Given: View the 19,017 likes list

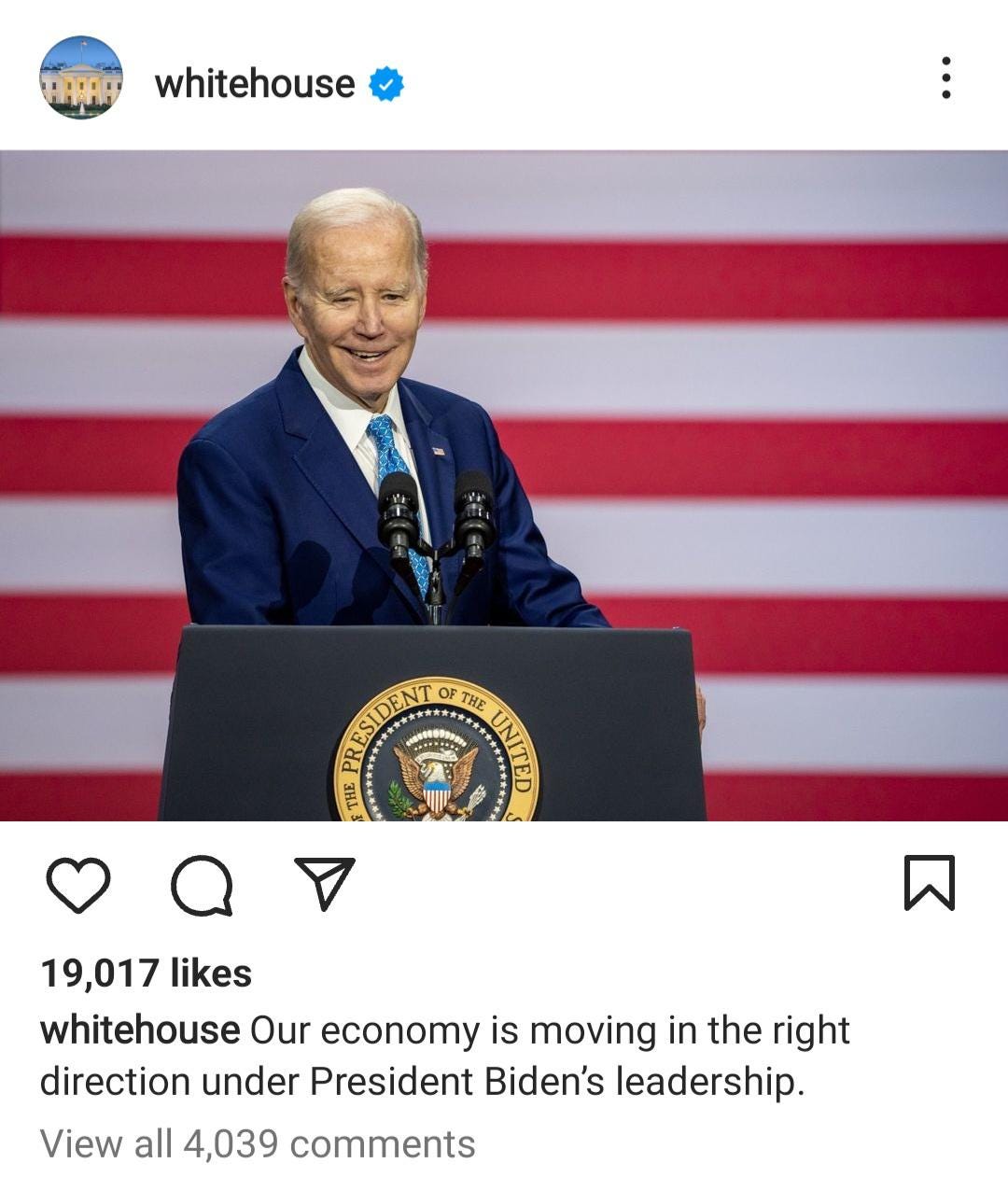Looking at the screenshot, I should [146, 974].
